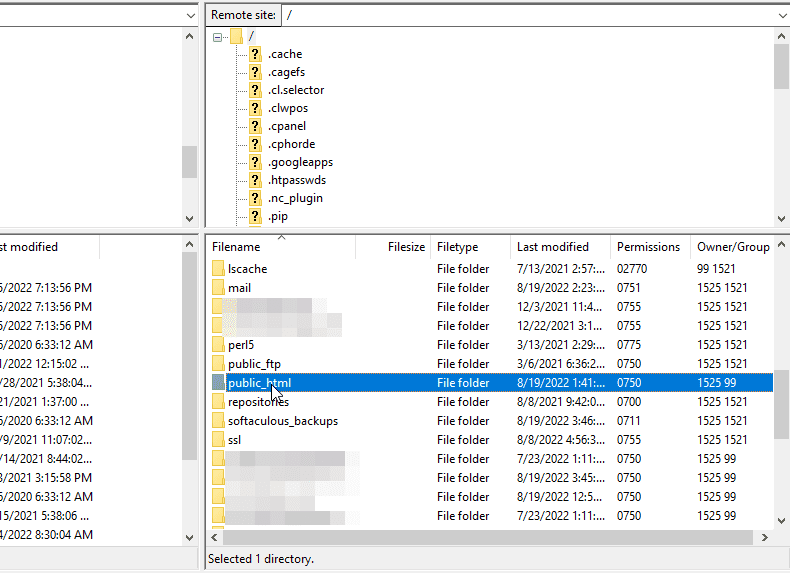Select the softaculous_backups folder name
The image size is (790, 573).
point(283,421)
